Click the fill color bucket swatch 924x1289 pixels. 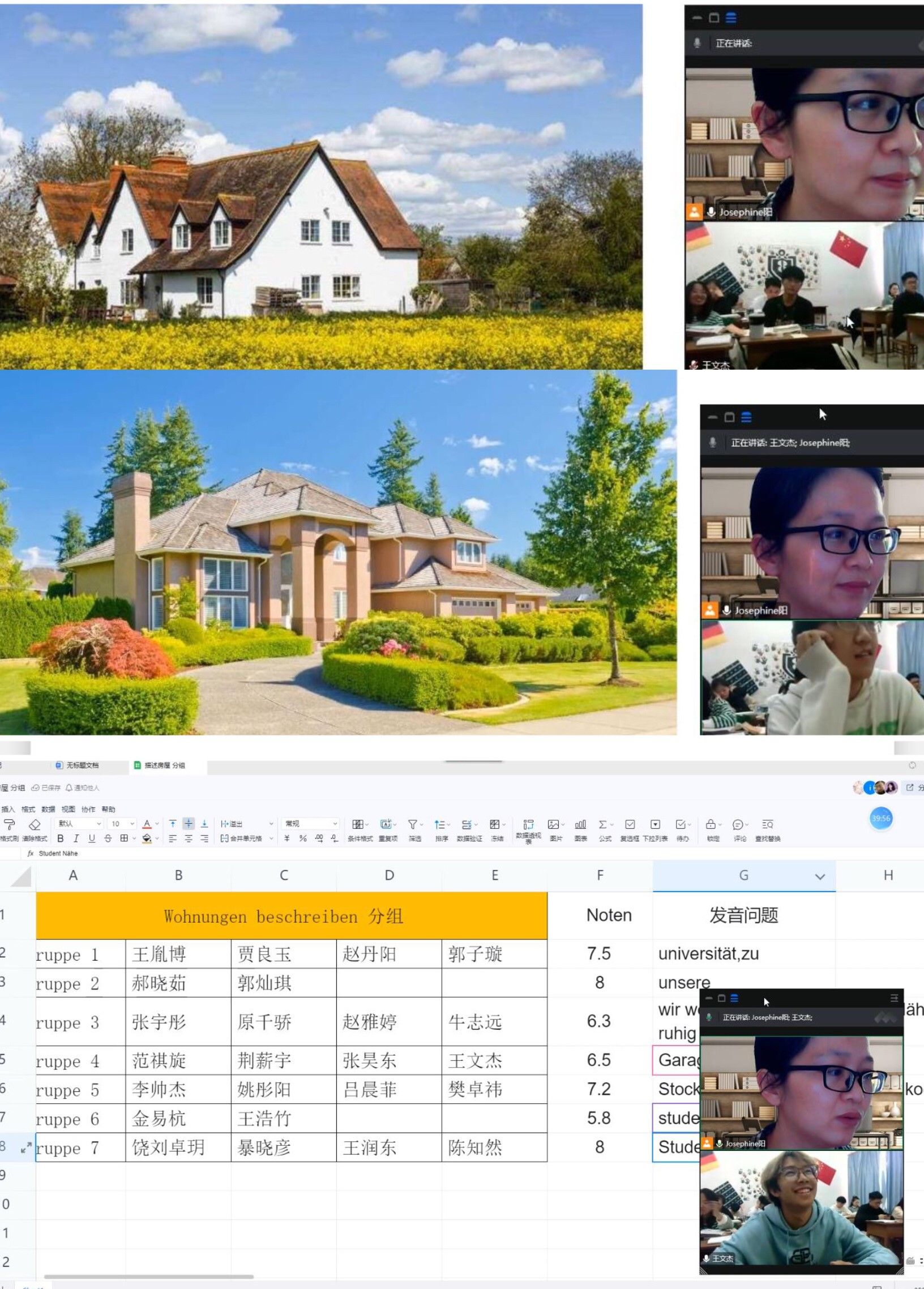coord(147,838)
